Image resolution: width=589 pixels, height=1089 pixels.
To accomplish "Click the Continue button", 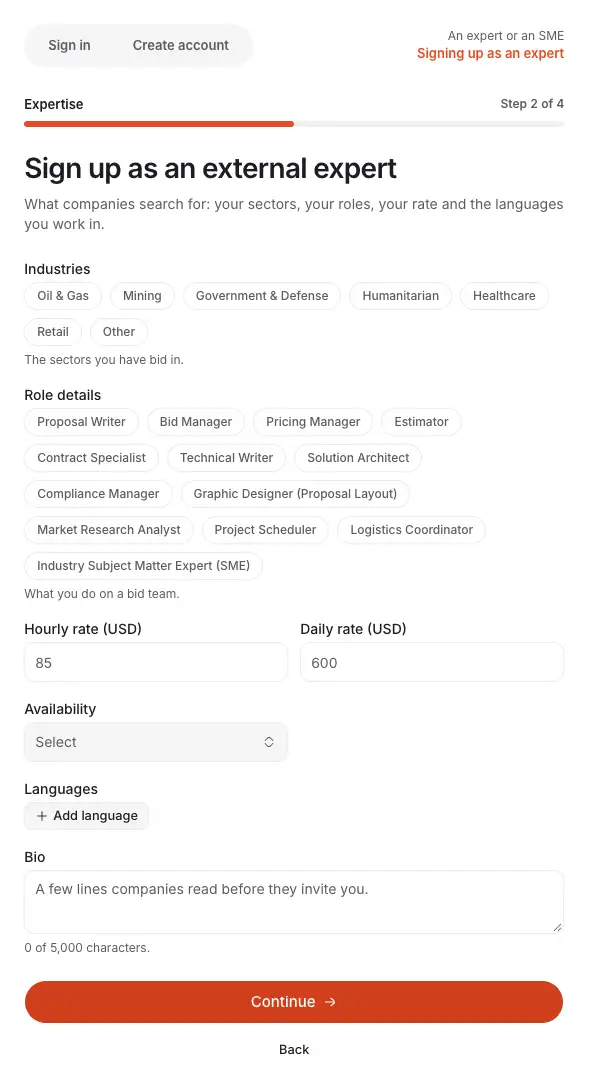I will click(x=294, y=1002).
